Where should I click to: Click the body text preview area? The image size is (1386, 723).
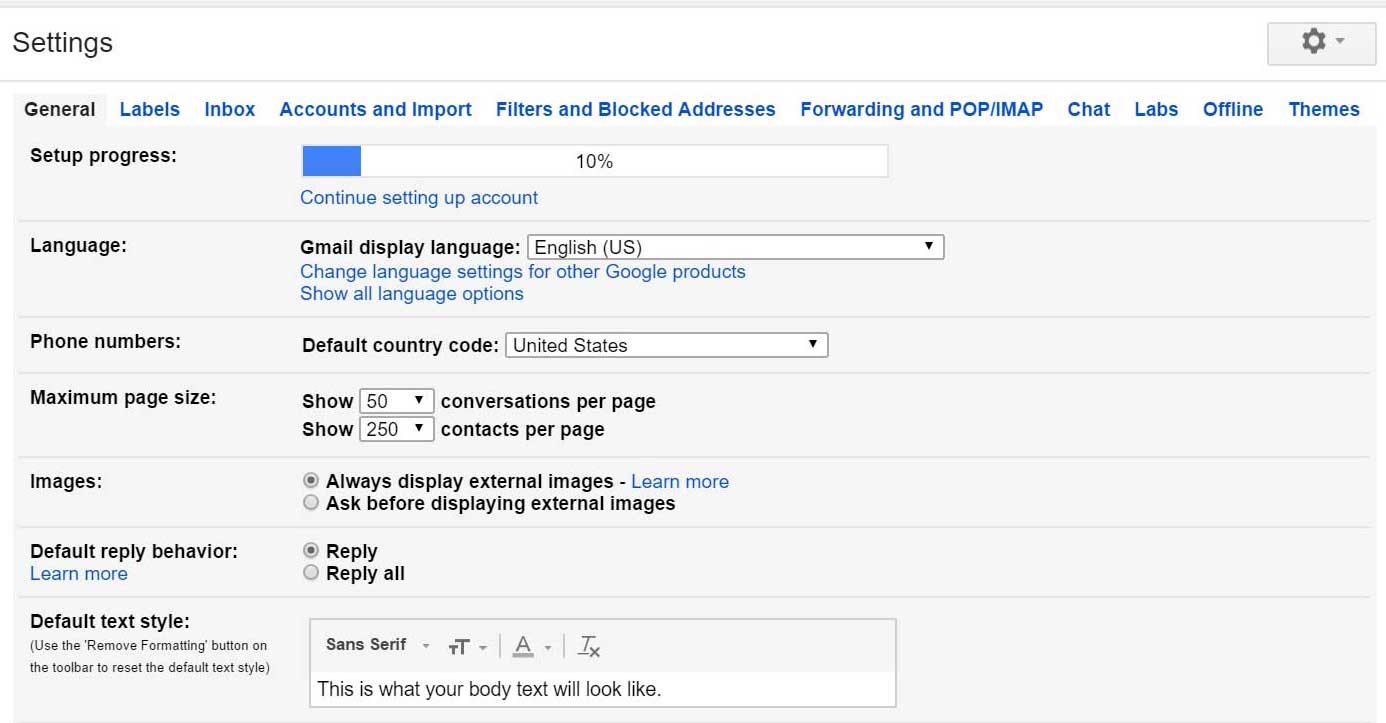[600, 689]
